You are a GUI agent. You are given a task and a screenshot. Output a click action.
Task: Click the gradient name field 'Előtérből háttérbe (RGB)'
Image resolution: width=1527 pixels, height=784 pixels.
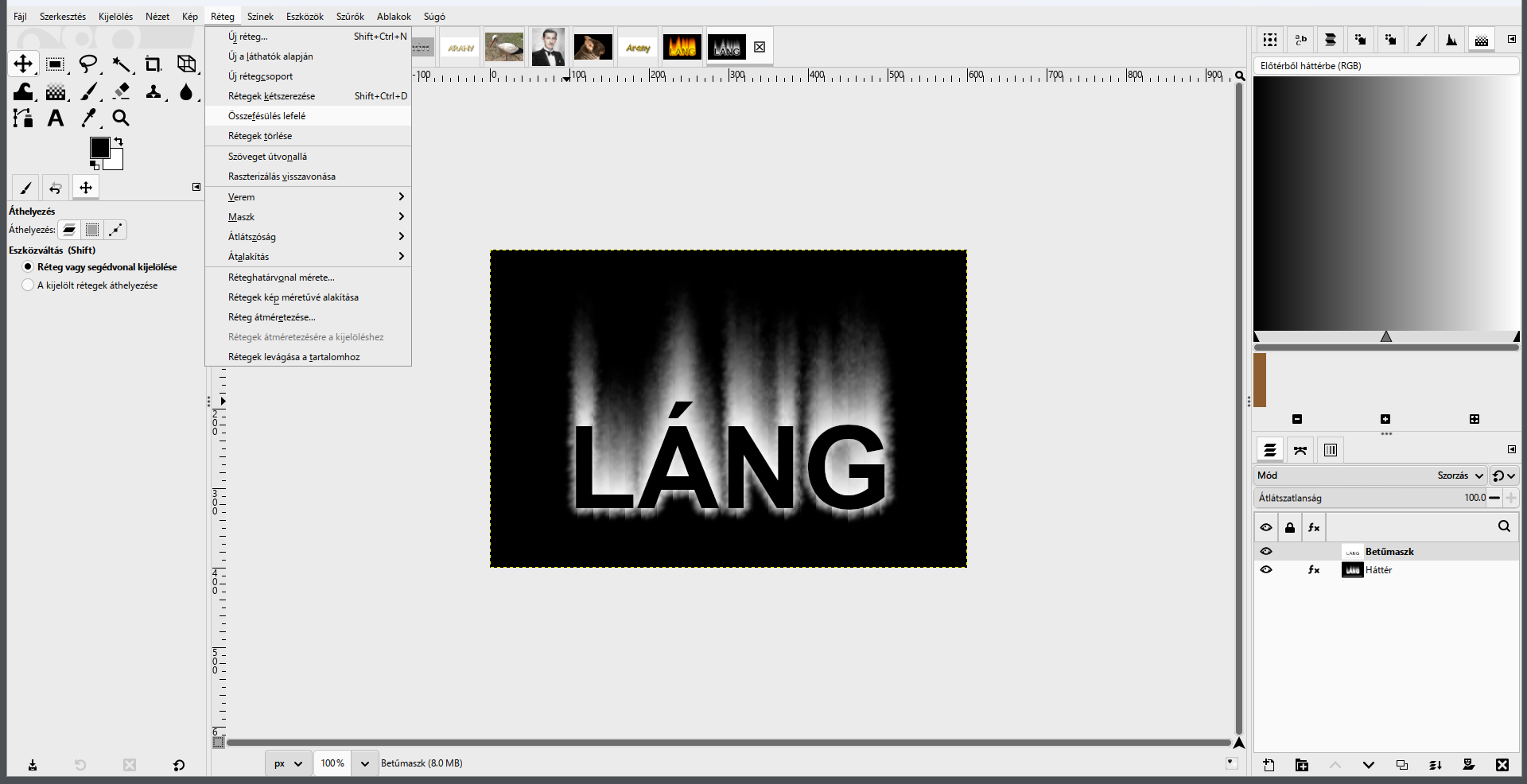pyautogui.click(x=1386, y=66)
